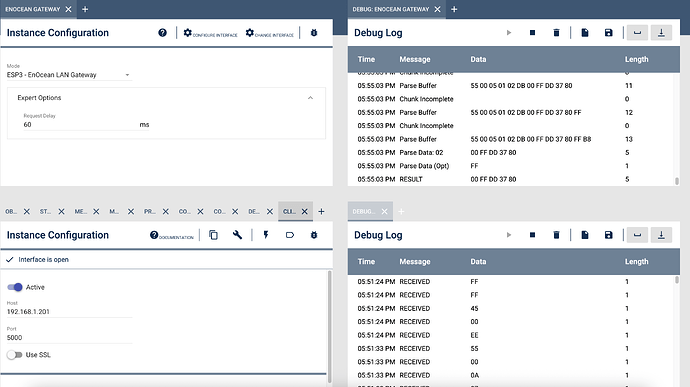Enable the Use SSL switch

(x=15, y=355)
